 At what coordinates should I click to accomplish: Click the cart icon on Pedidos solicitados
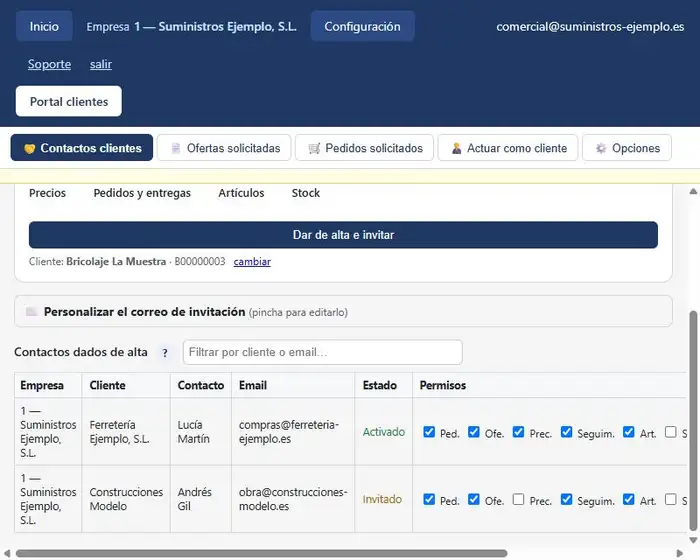pos(314,148)
